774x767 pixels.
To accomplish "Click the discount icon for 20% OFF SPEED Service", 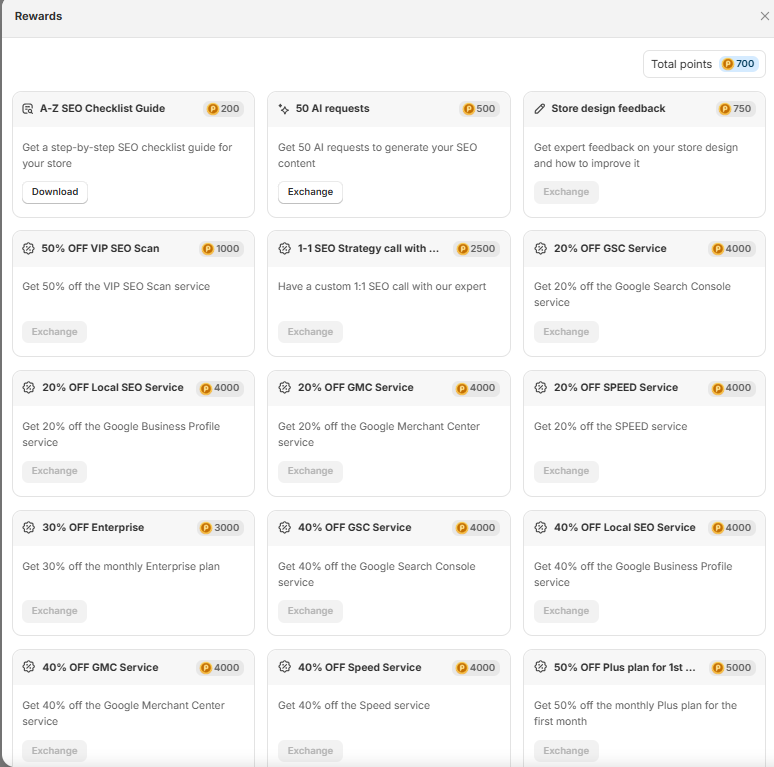I will tap(540, 387).
